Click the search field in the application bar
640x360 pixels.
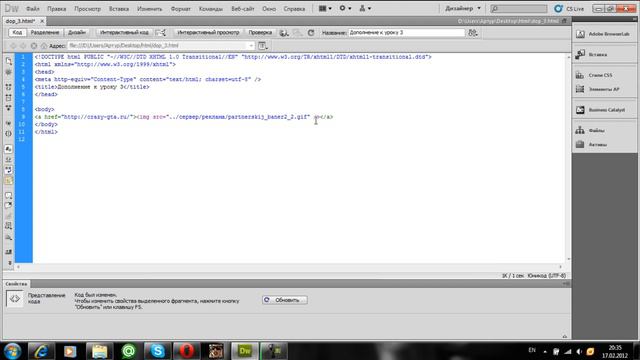point(519,8)
